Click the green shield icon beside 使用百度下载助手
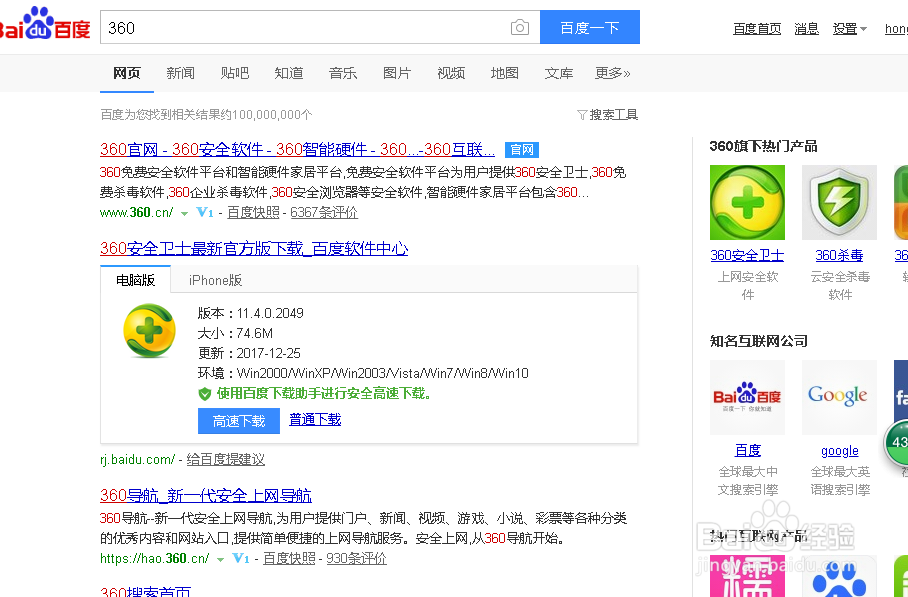 tap(204, 394)
